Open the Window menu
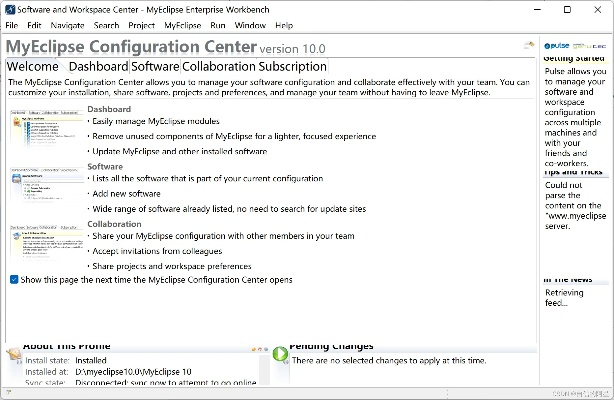This screenshot has width=614, height=400. 250,24
